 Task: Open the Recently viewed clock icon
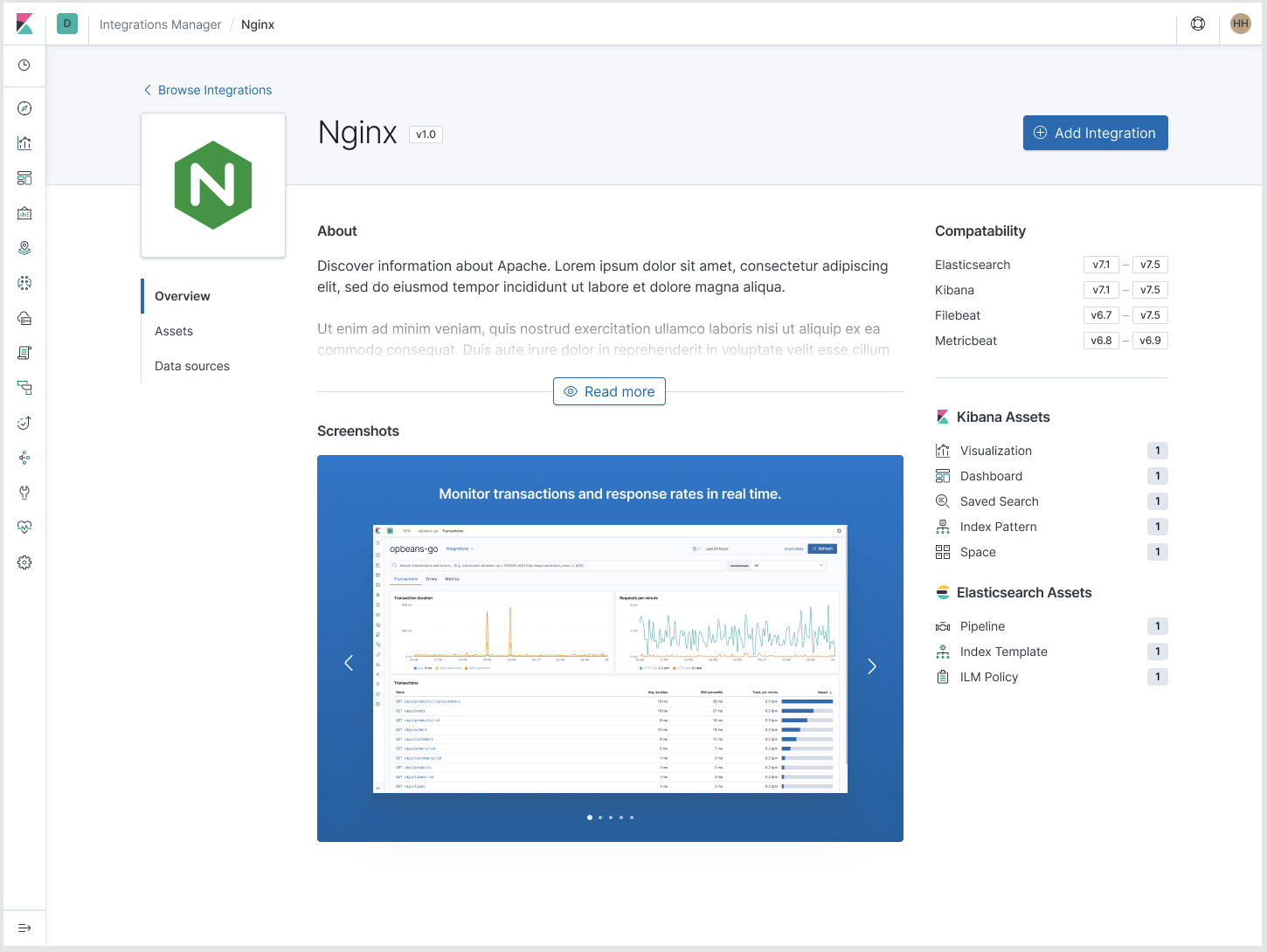click(24, 66)
